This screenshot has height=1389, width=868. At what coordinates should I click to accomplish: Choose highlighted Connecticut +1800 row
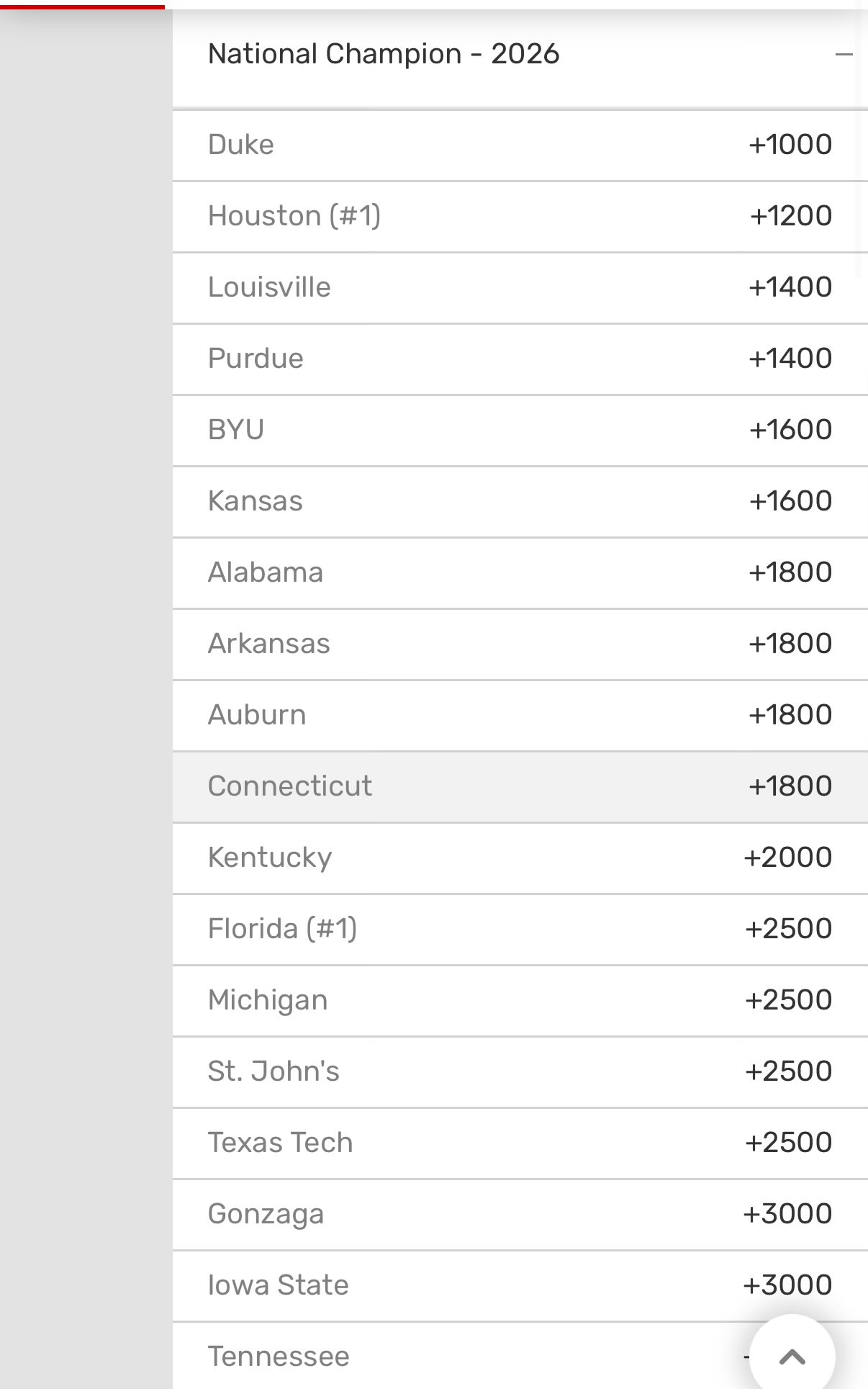(520, 787)
